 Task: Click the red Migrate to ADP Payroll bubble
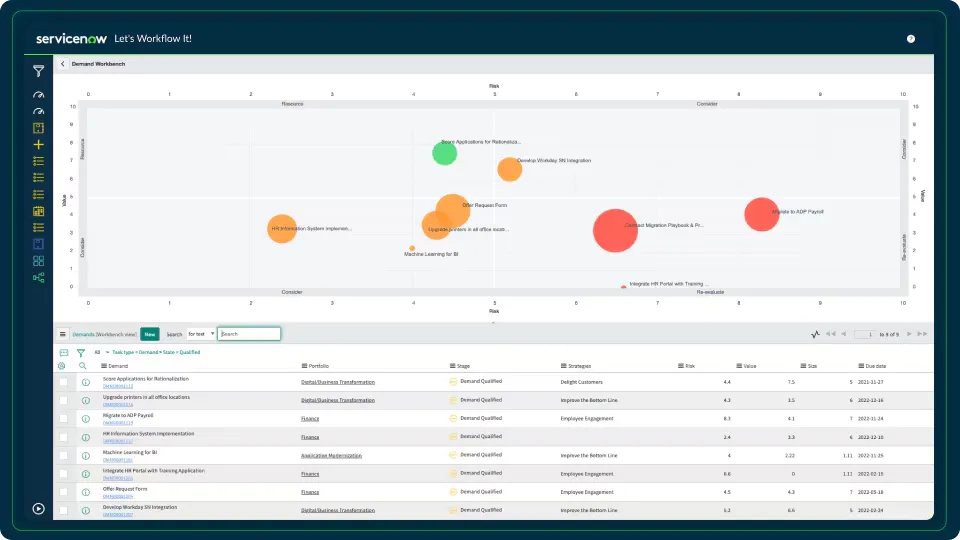(761, 214)
